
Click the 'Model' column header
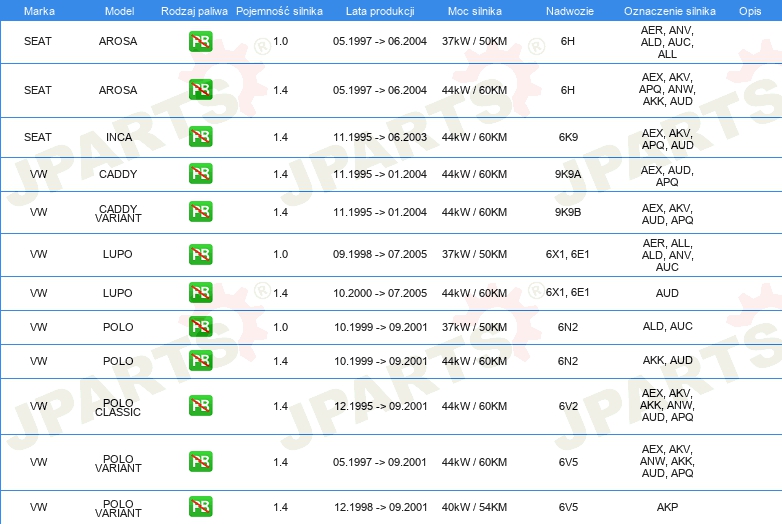pos(118,10)
